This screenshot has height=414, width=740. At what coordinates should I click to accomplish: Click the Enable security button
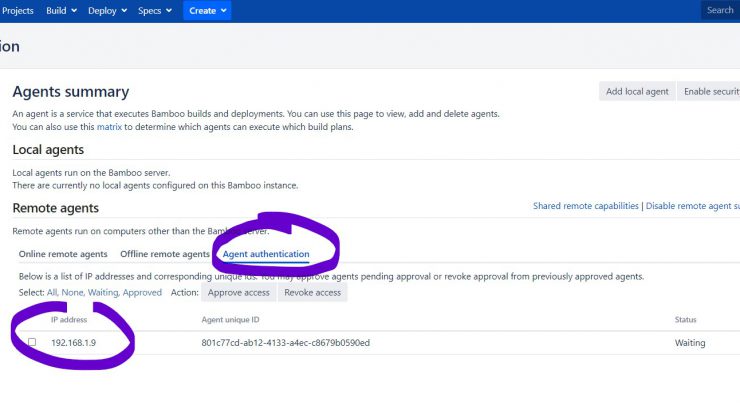[708, 91]
